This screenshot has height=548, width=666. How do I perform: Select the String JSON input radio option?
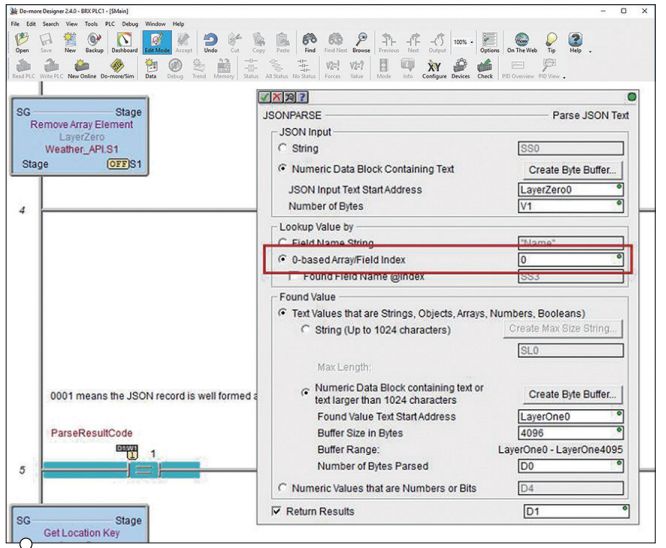[282, 148]
